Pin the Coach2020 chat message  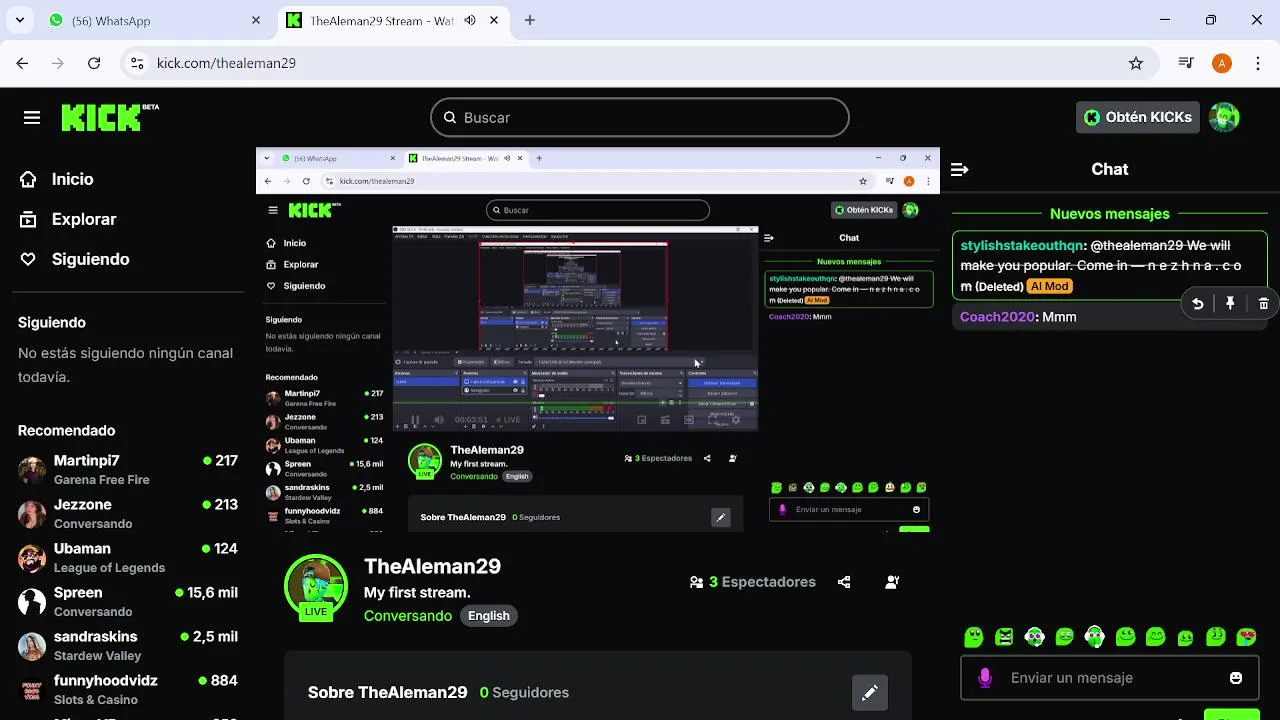1230,304
